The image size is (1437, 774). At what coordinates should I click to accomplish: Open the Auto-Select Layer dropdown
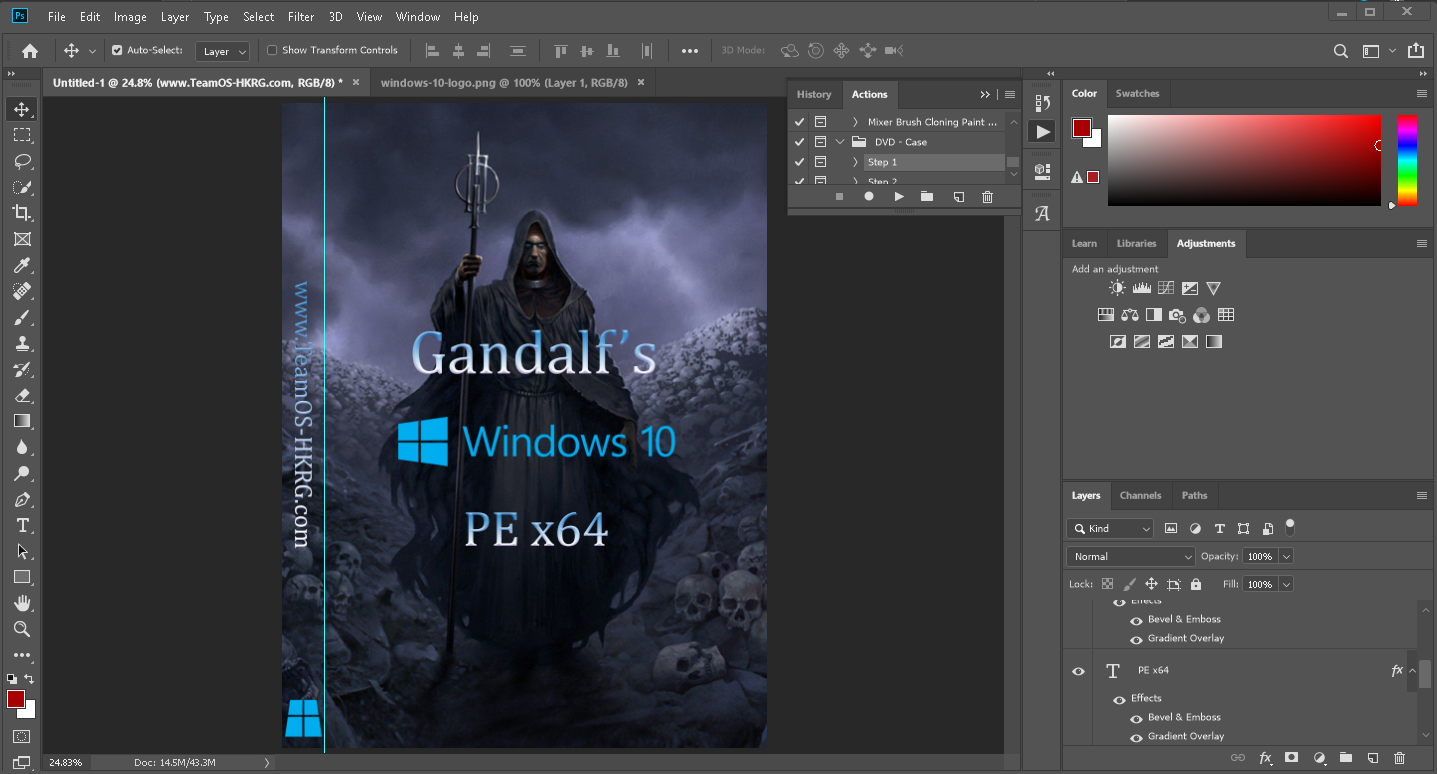(x=222, y=51)
